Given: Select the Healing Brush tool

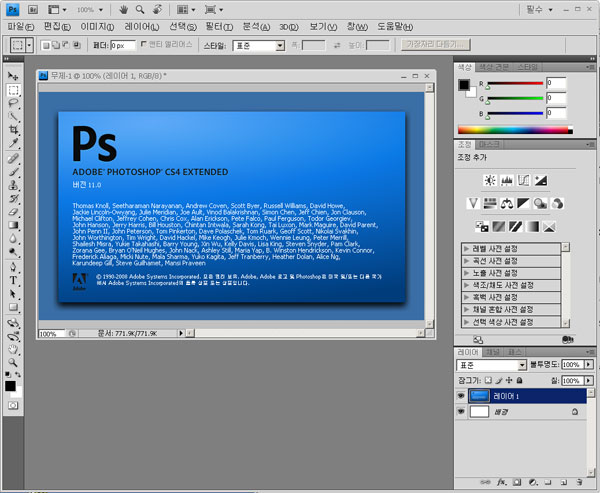Looking at the screenshot, I should tap(13, 158).
